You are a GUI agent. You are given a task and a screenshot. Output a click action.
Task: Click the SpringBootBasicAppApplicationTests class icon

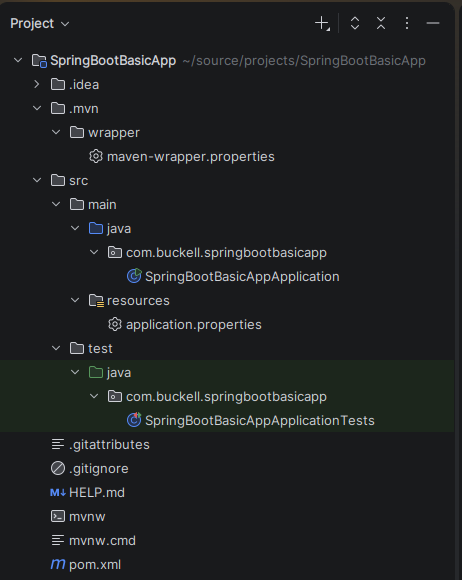134,420
